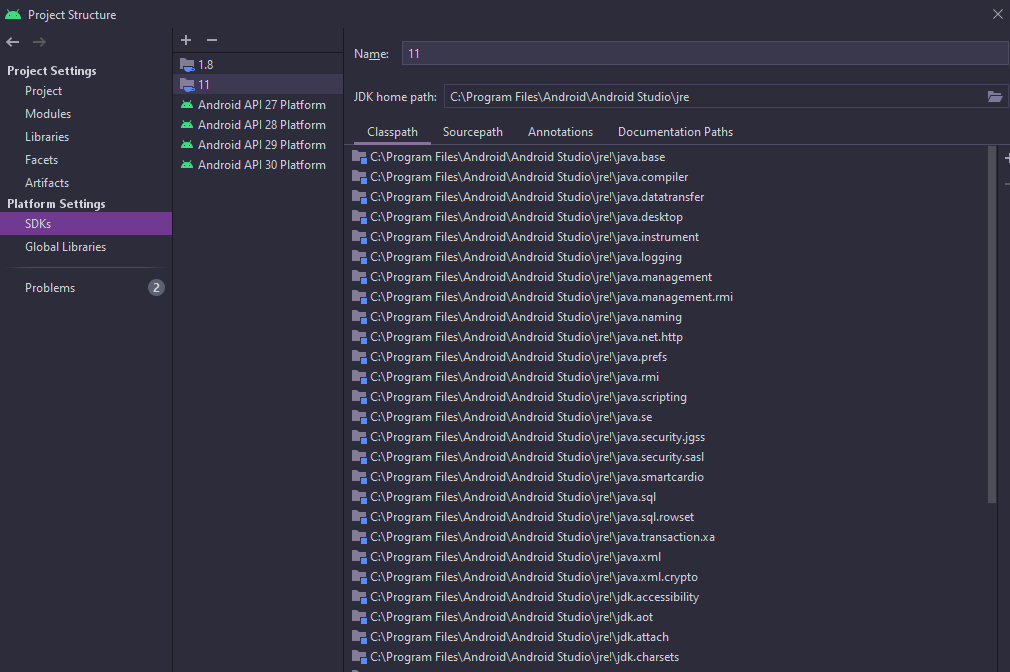1010x672 pixels.
Task: Click the 1.8 JDK folder icon
Action: point(187,64)
